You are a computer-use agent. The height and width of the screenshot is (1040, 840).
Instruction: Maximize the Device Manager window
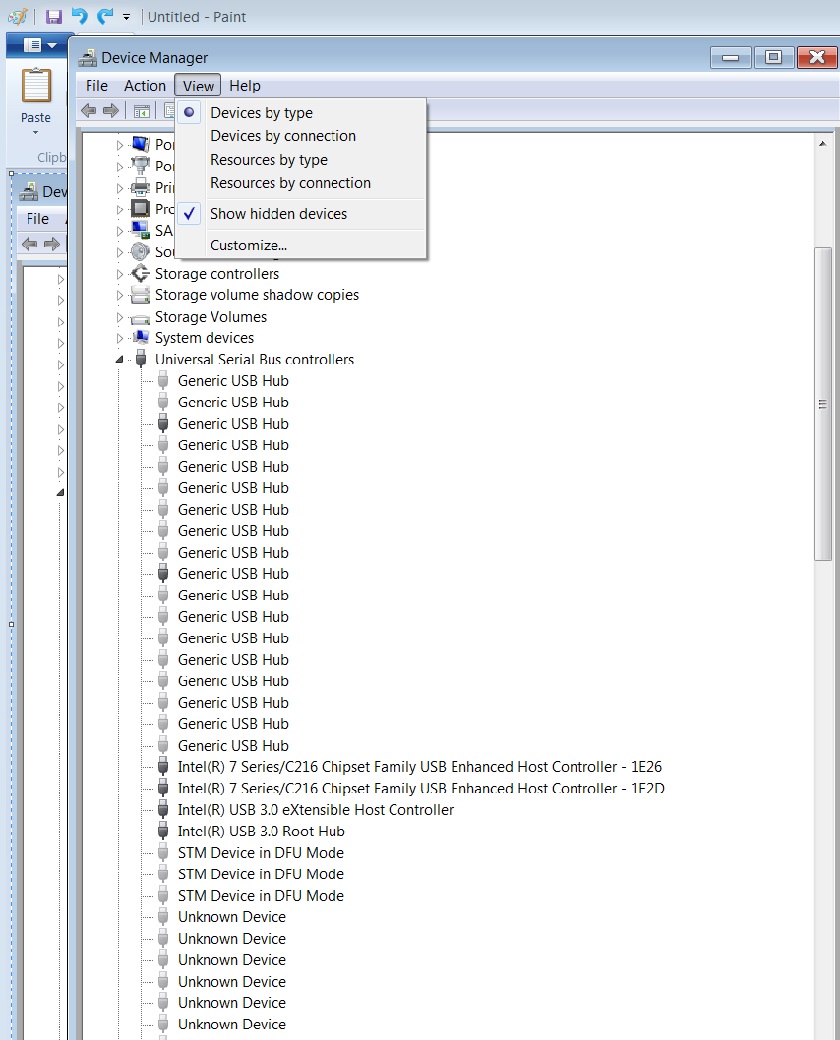point(774,58)
